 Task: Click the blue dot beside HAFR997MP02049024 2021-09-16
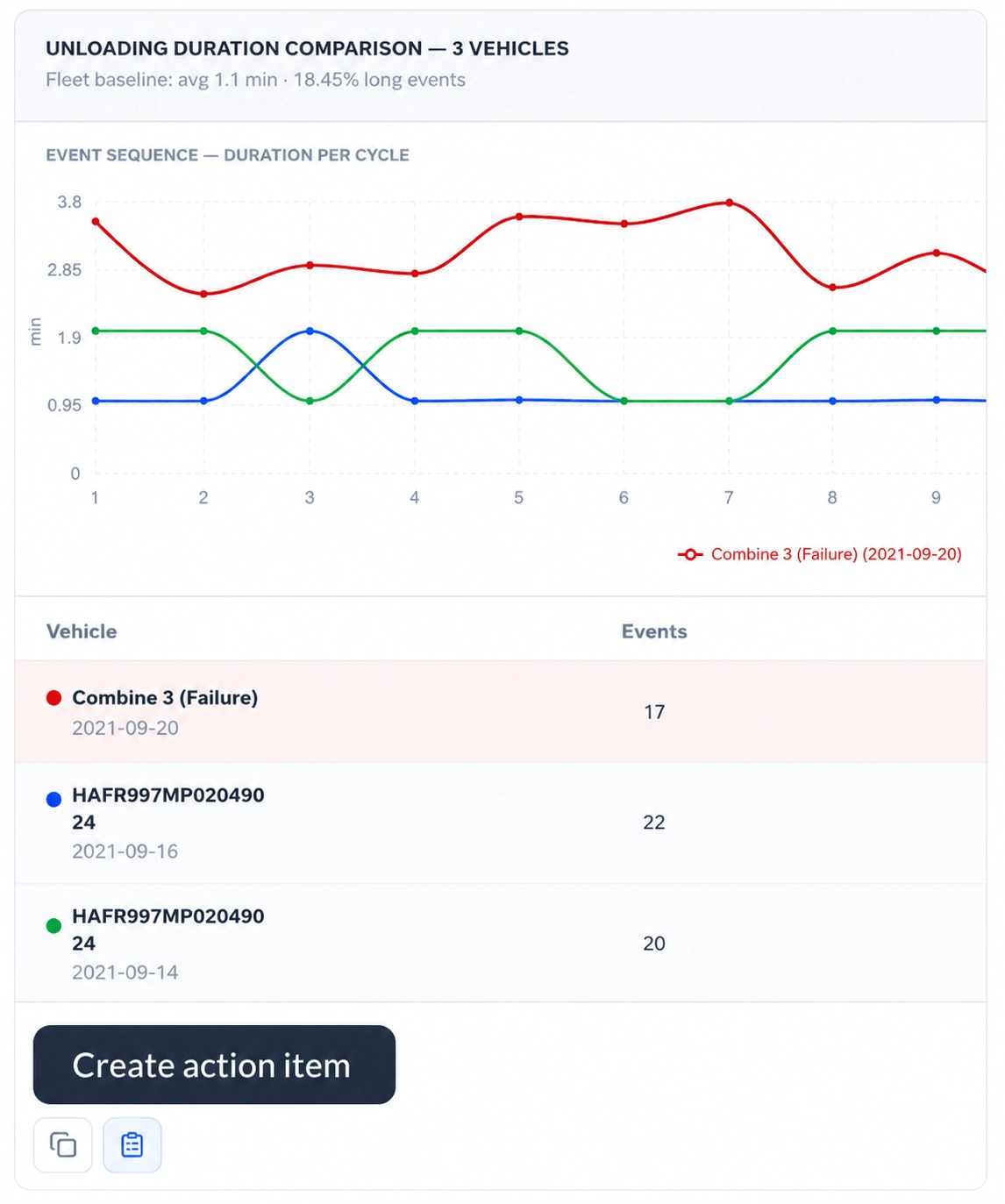(53, 799)
